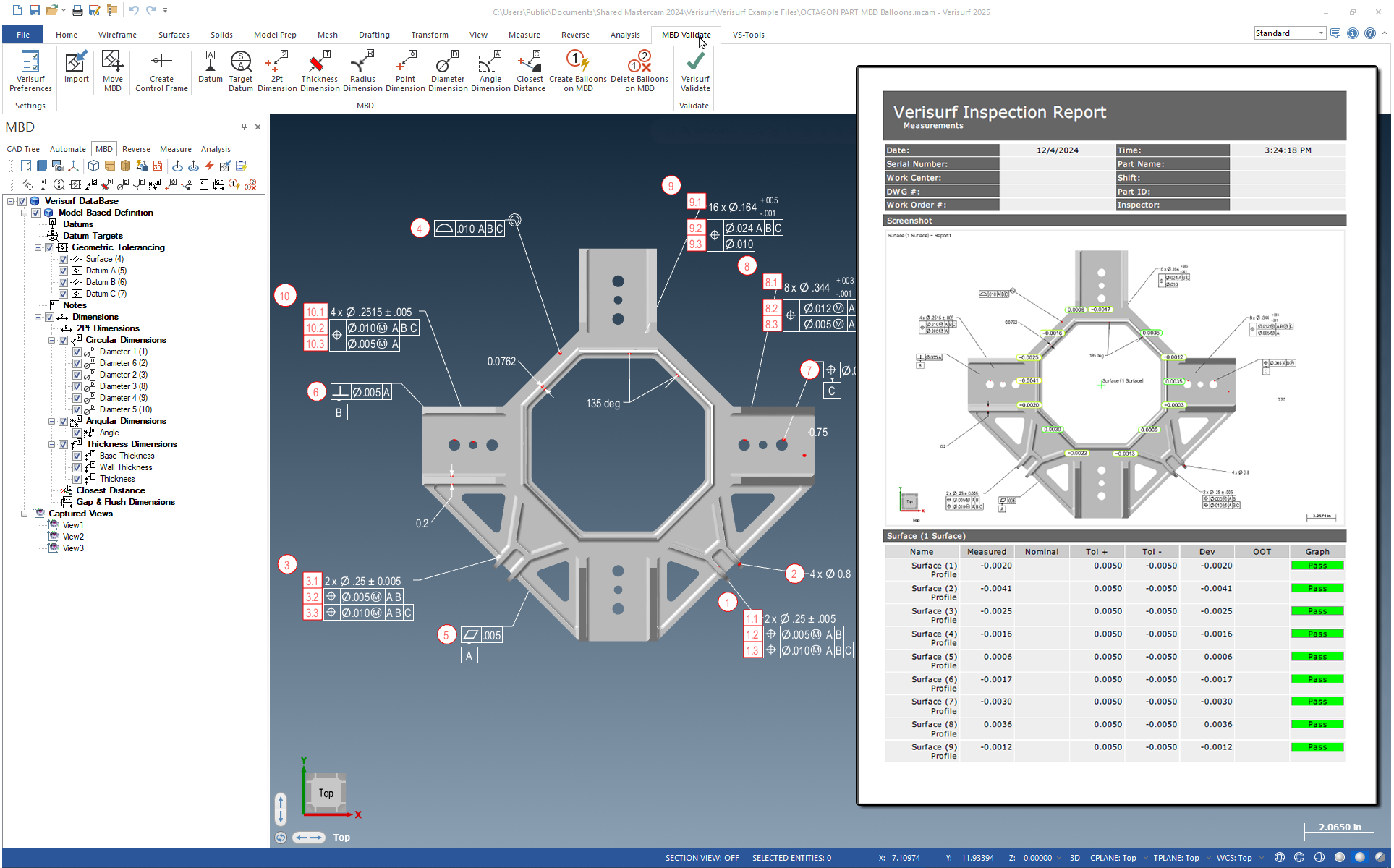Select View2 under Captured Views

[x=73, y=537]
